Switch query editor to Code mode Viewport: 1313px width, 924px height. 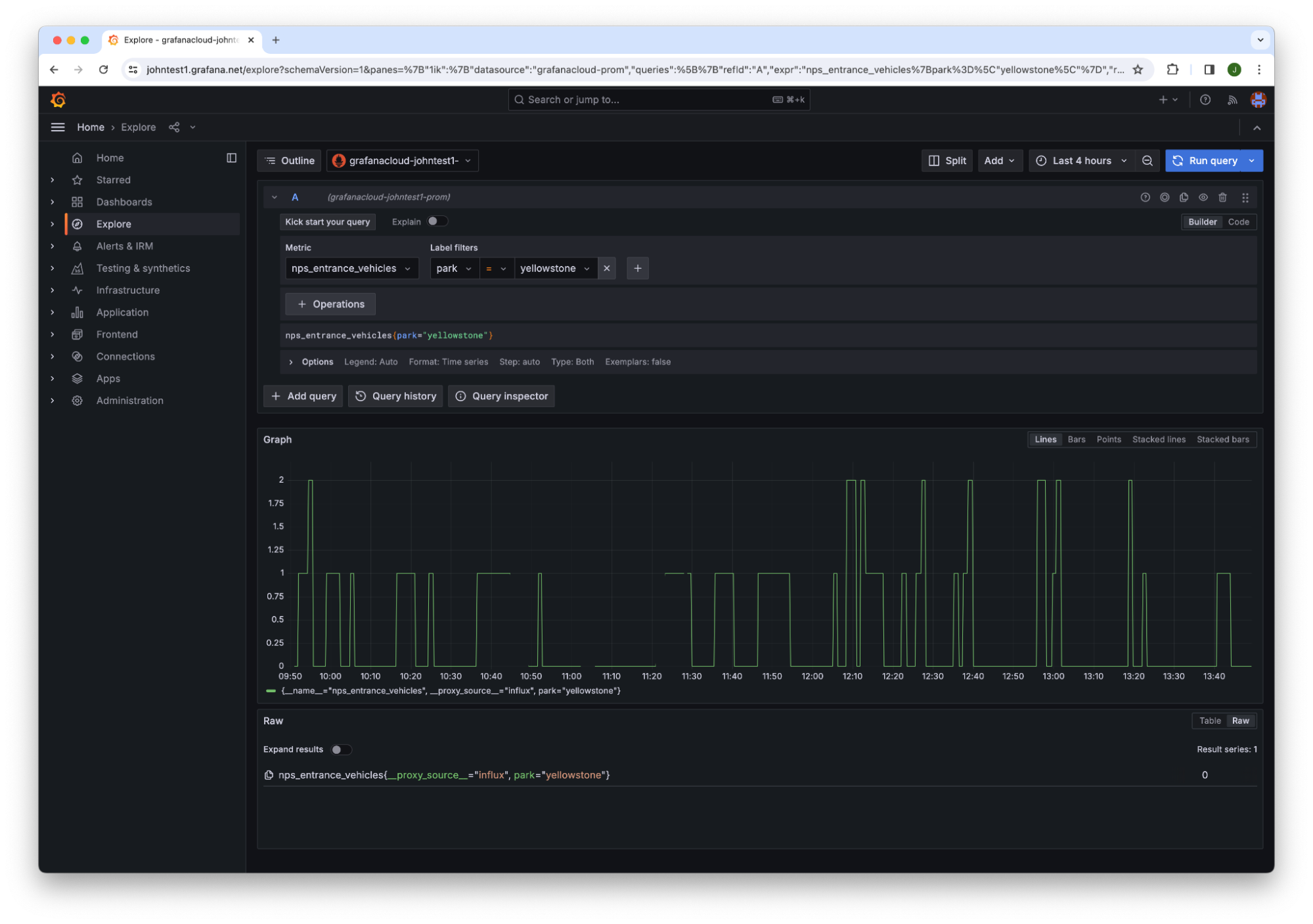[x=1238, y=222]
